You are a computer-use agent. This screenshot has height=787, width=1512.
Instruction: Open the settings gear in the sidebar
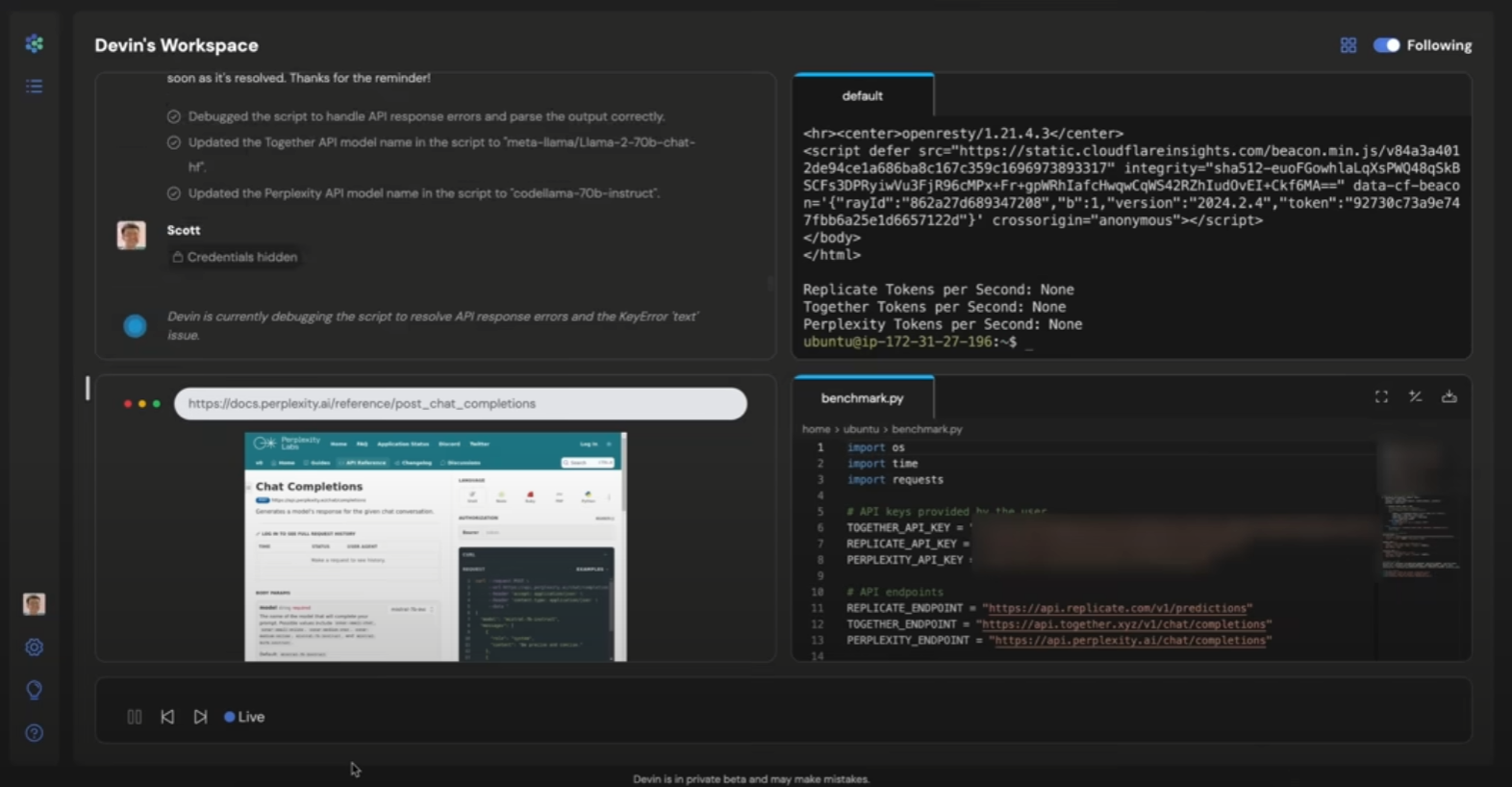34,647
